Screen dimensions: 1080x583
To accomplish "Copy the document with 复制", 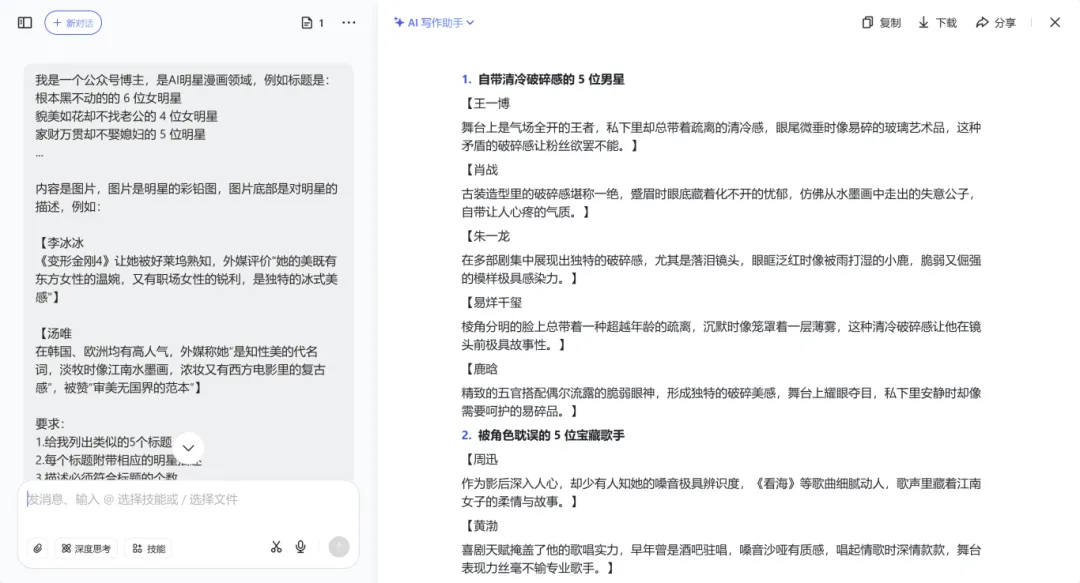I will (x=881, y=22).
